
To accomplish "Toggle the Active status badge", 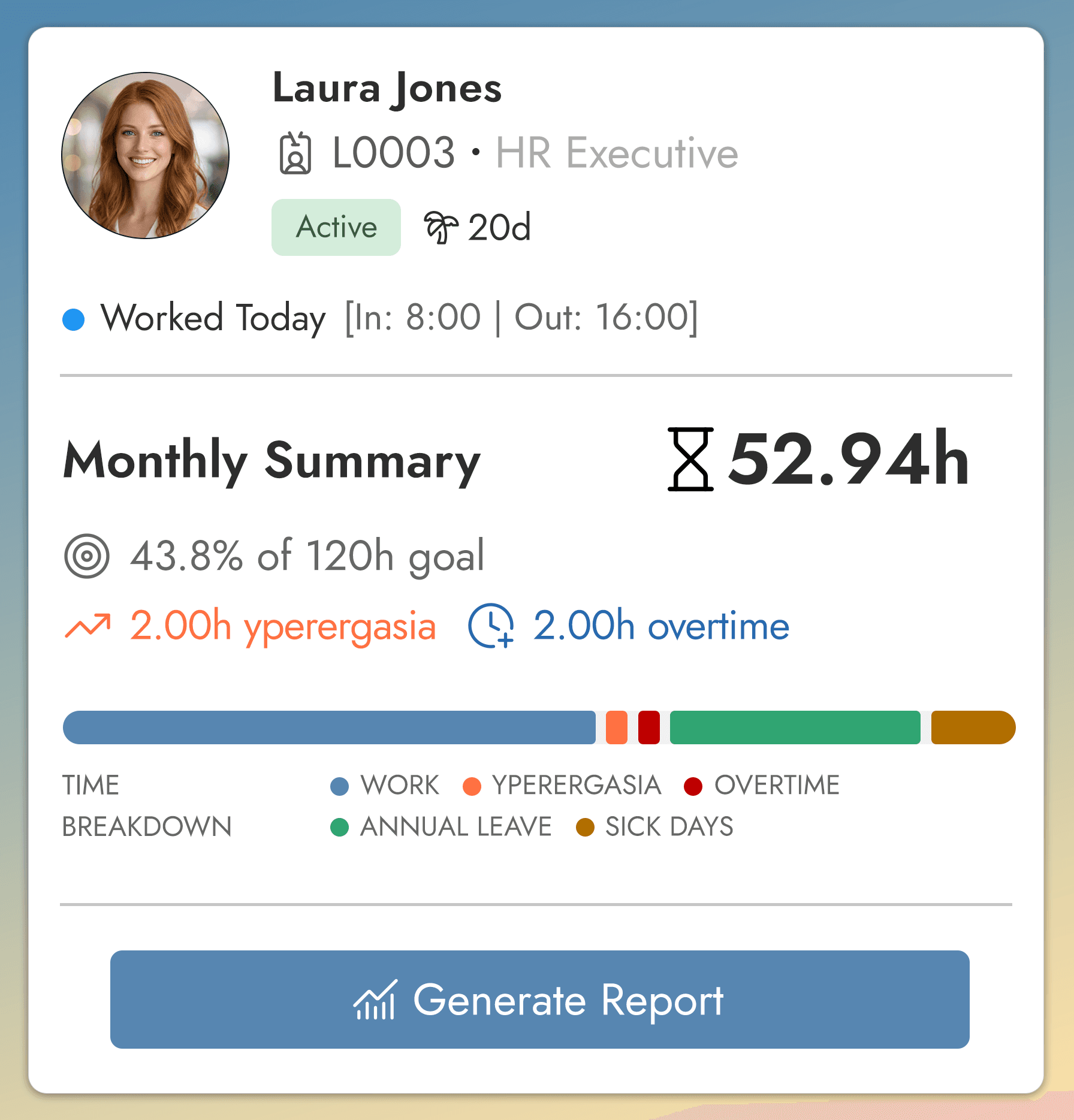I will click(336, 227).
